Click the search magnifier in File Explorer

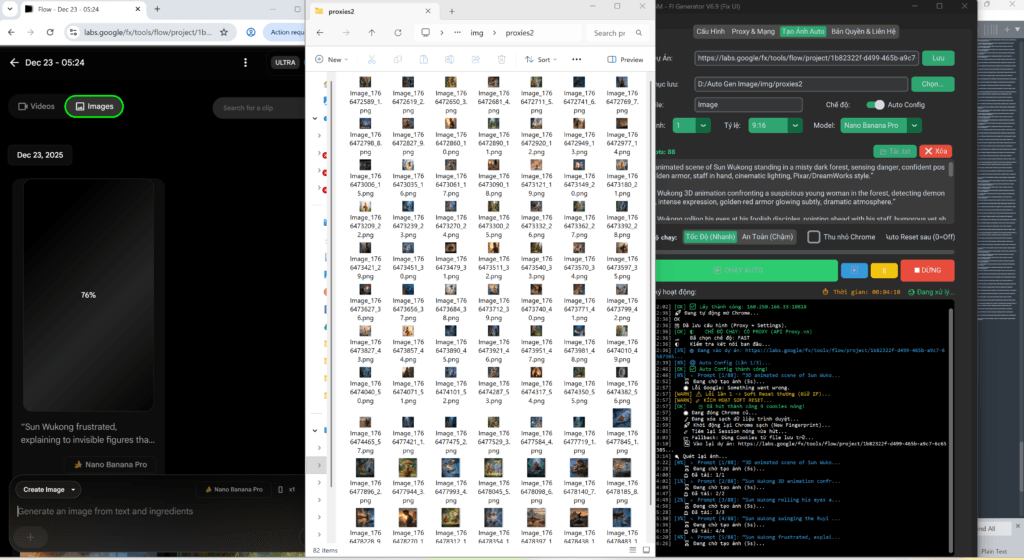tap(639, 33)
